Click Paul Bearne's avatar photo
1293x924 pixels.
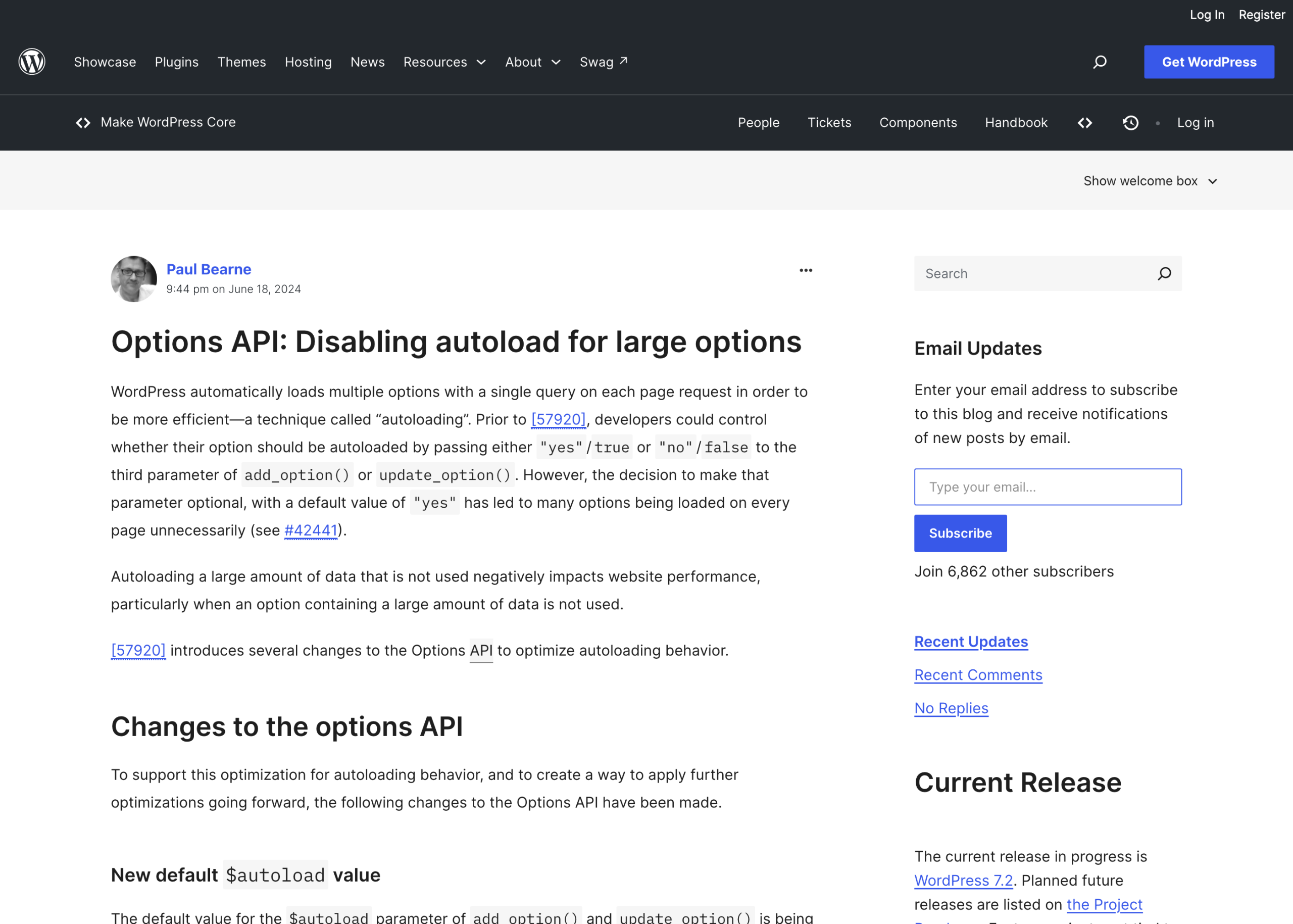click(x=134, y=279)
